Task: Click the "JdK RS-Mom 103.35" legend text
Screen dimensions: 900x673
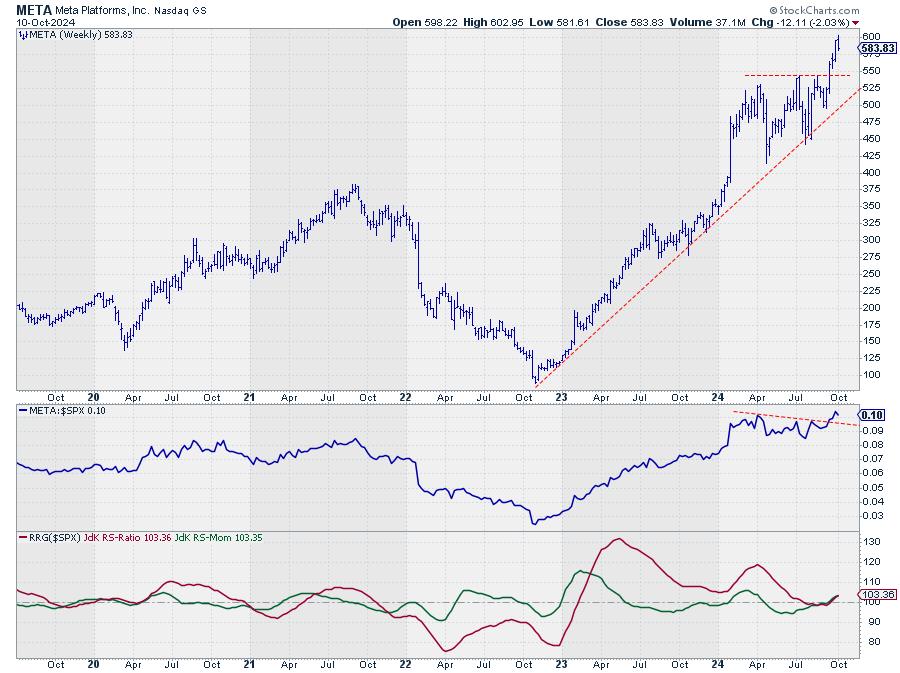Action: (219, 538)
